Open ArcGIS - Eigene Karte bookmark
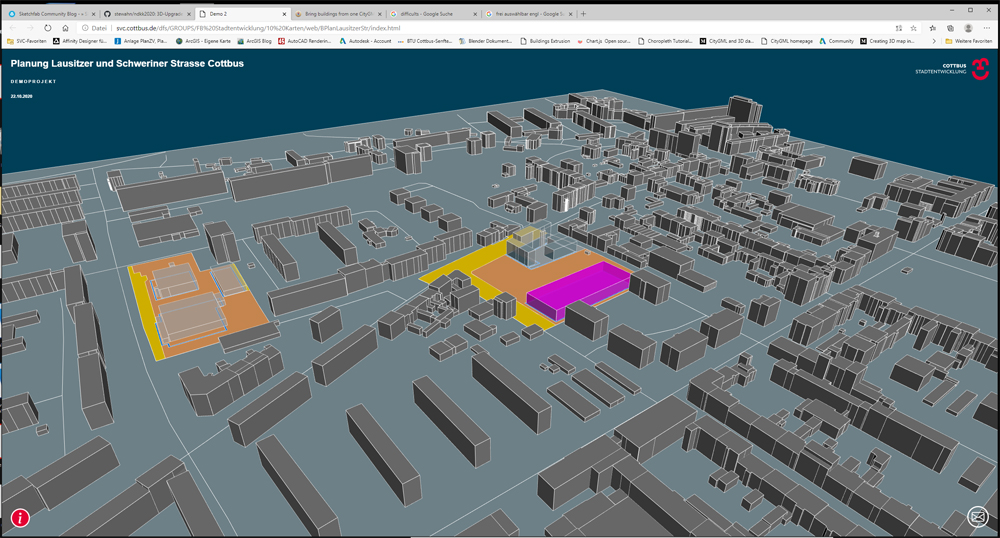This screenshot has width=1000, height=538. pyautogui.click(x=203, y=41)
